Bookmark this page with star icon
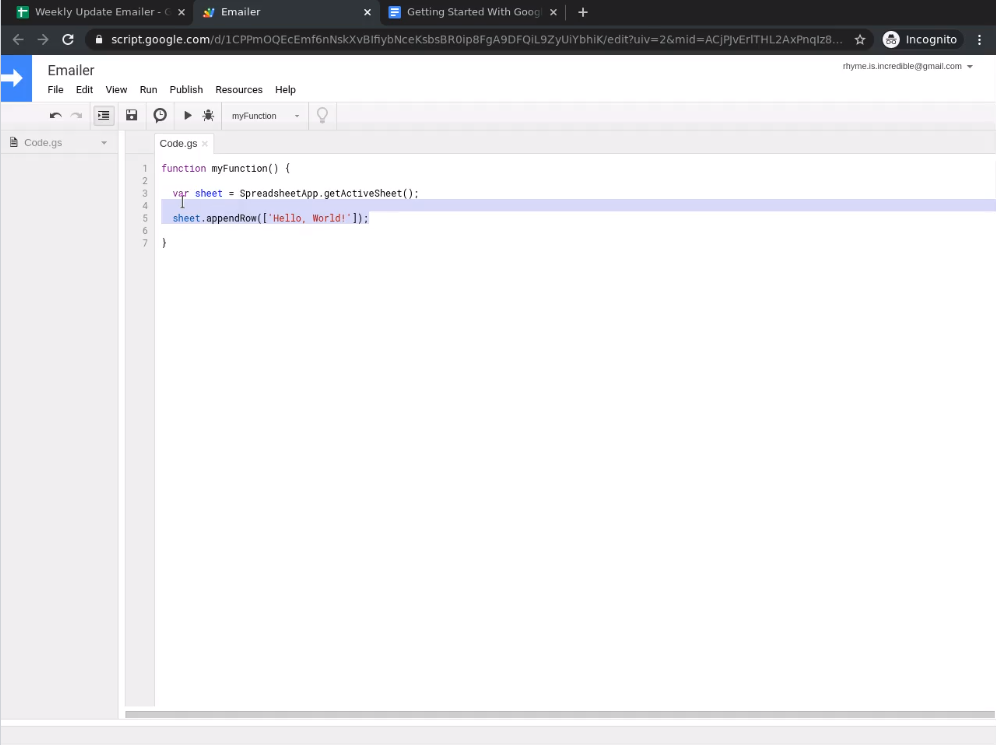This screenshot has height=745, width=996. pos(860,39)
